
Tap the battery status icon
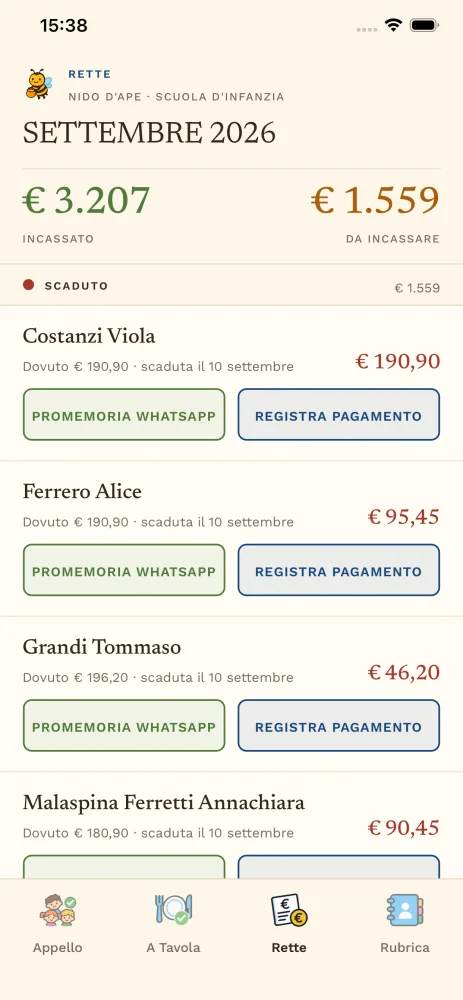point(423,26)
